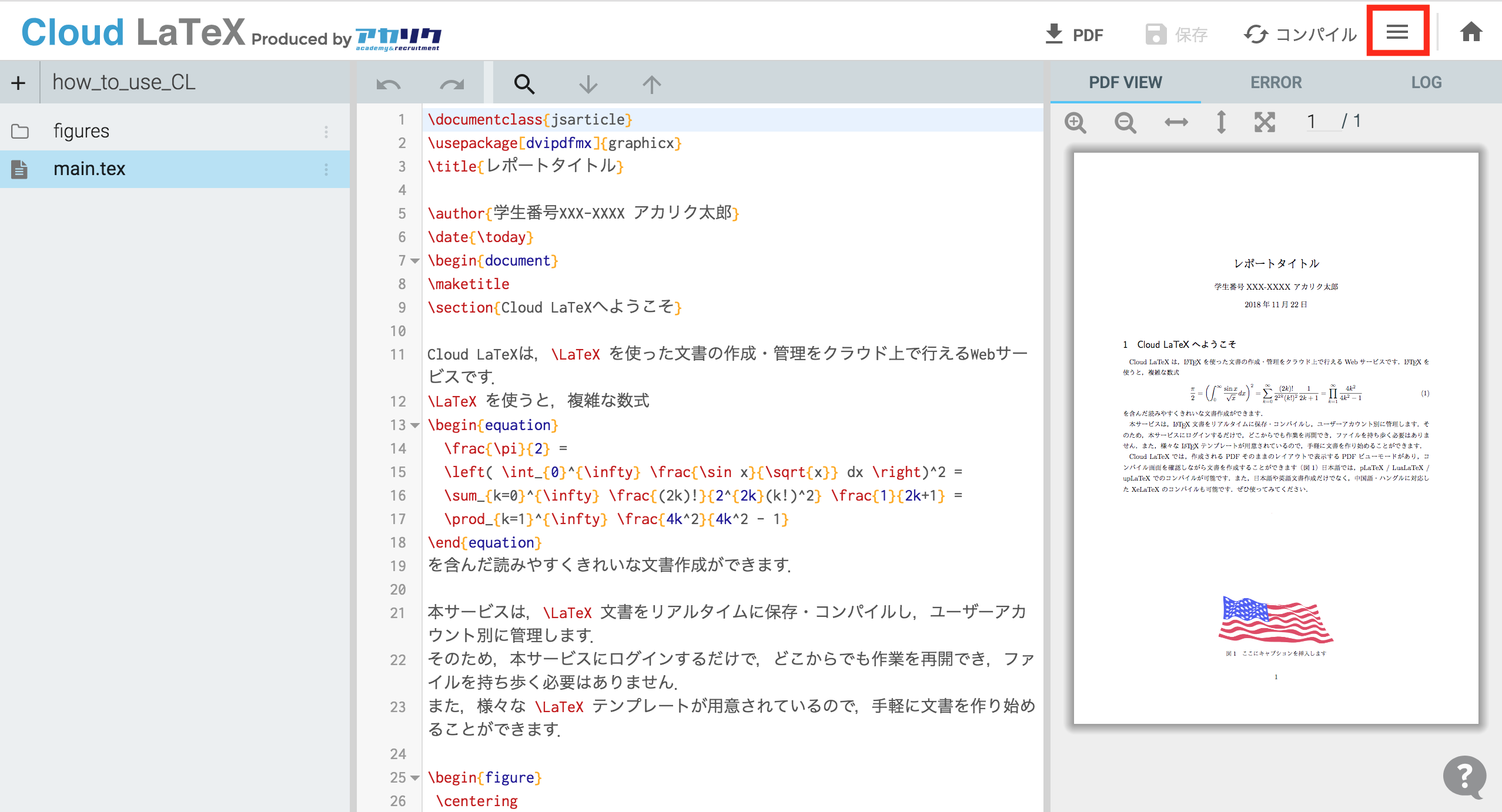Click the \maketitle line
This screenshot has height=812, width=1502.
469,284
